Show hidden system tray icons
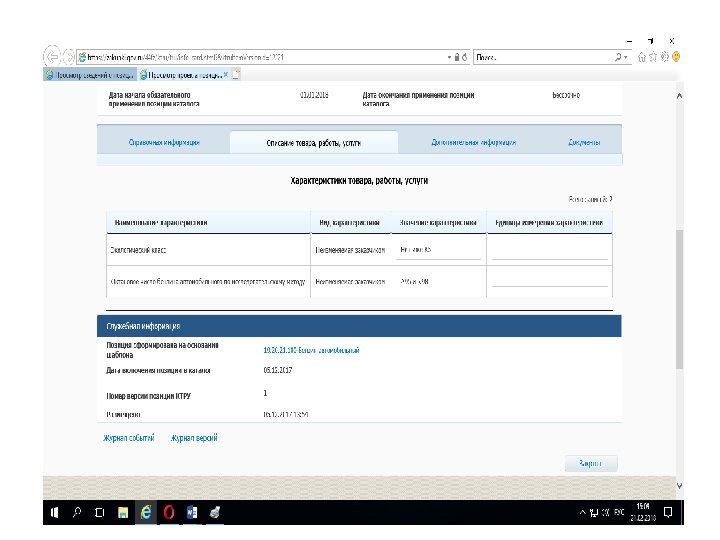This screenshot has width=720, height=540. (x=582, y=512)
